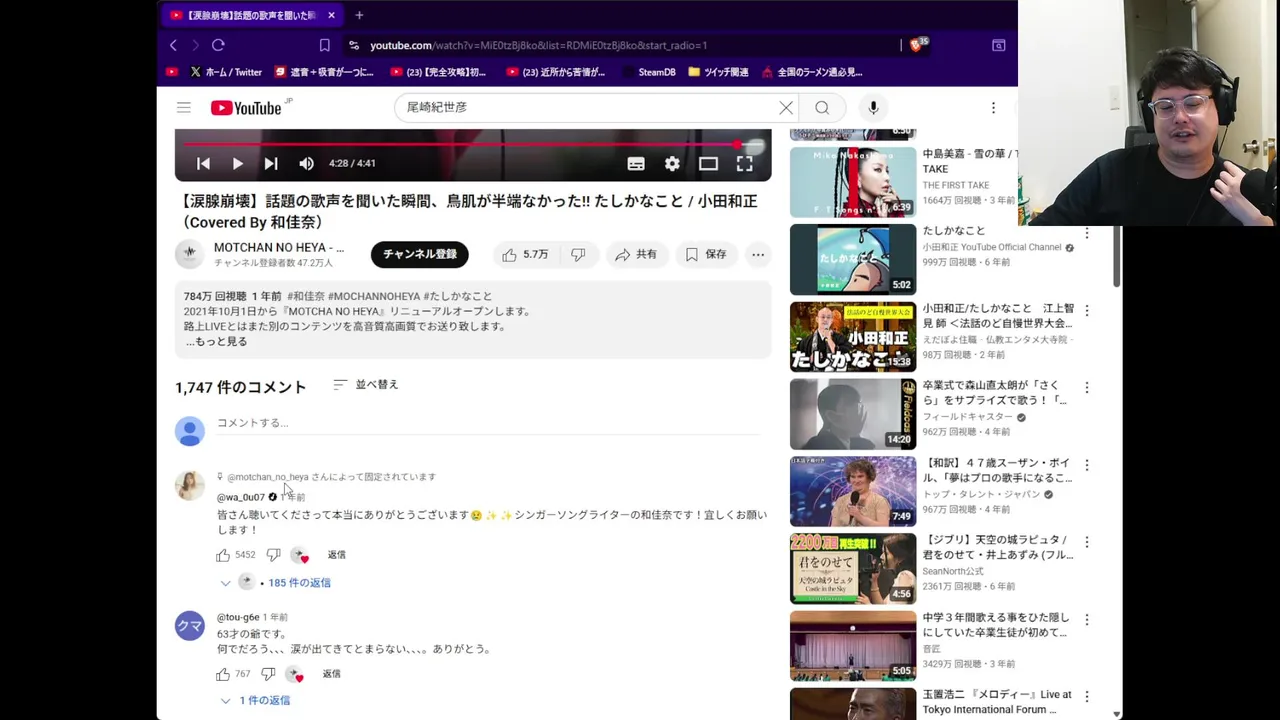Screen dimensions: 1280x720
Task: Enter fullscreen video mode
Action: (744, 163)
